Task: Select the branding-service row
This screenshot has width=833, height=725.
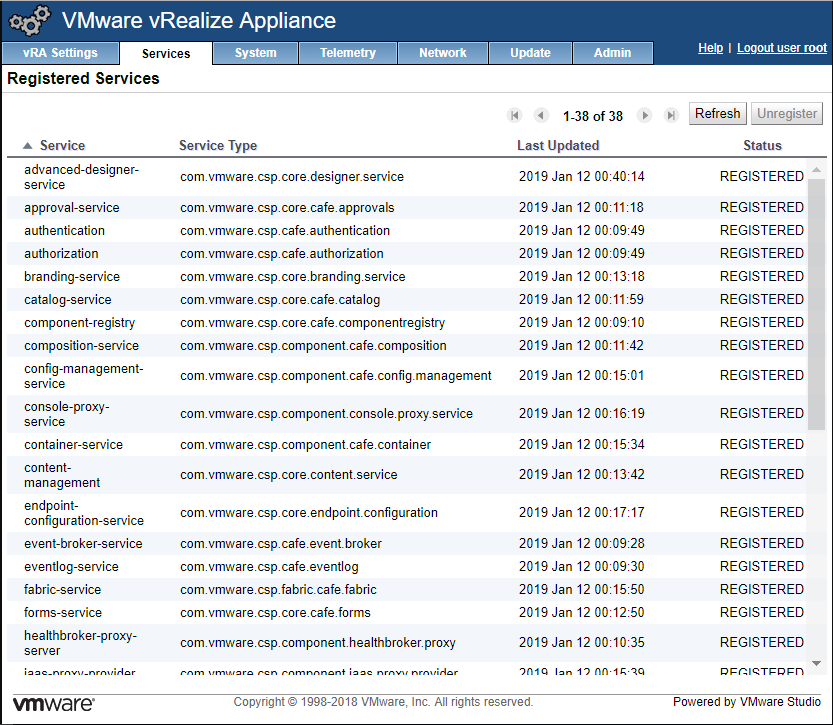Action: [406, 277]
